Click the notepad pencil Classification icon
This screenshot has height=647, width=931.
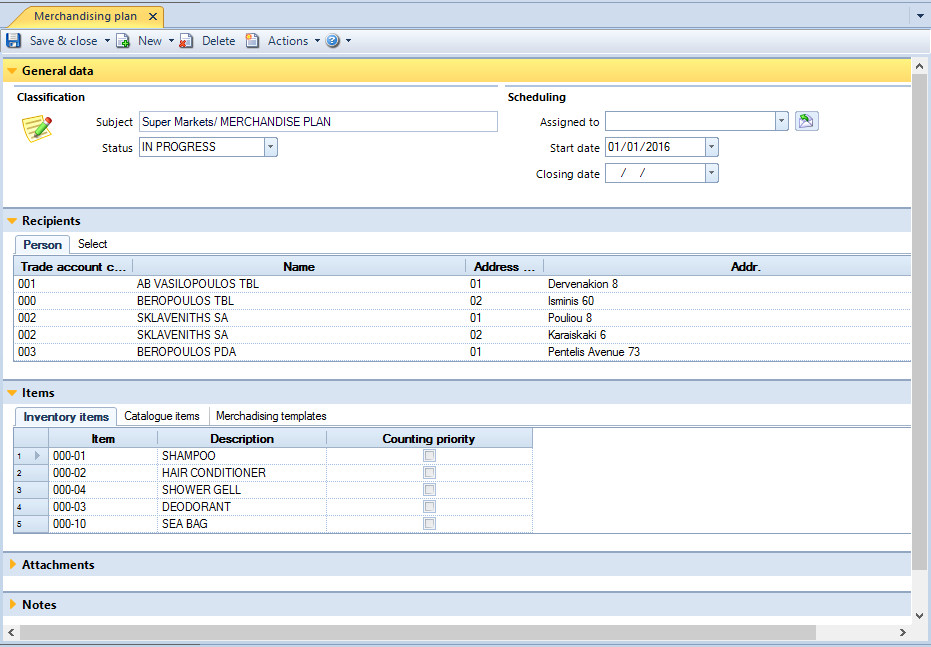37,128
